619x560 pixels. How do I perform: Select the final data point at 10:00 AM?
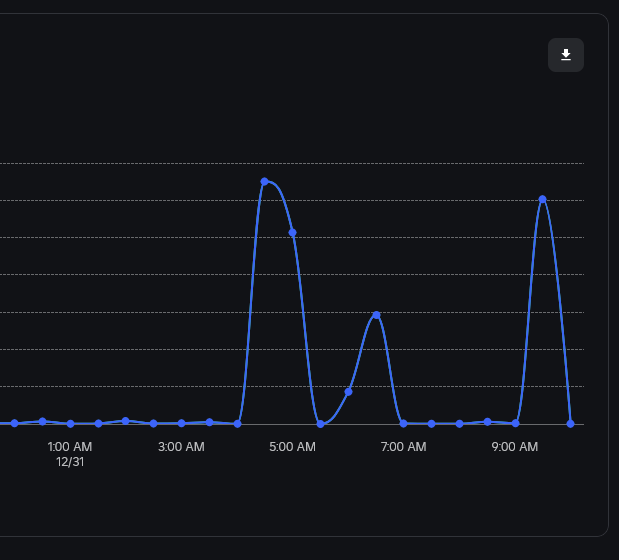tap(570, 424)
